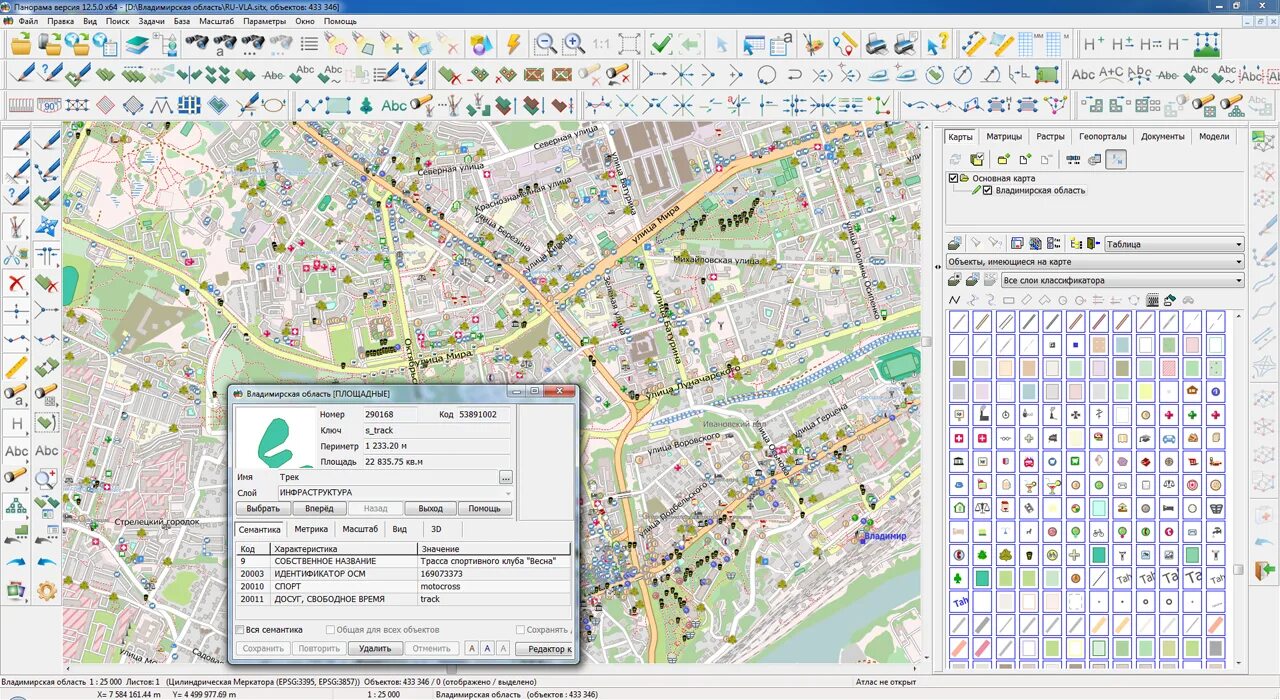
Task: Enable the 'Вся семантика' checkbox
Action: click(240, 630)
